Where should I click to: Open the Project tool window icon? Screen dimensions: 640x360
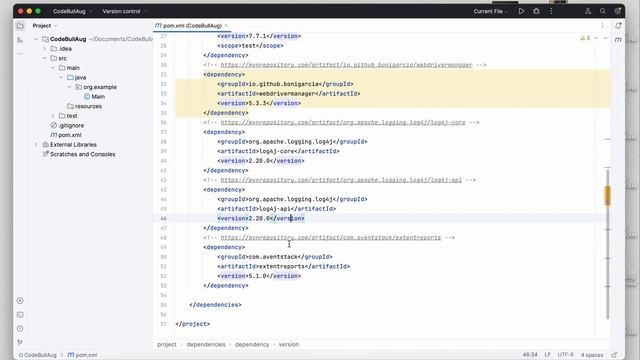pyautogui.click(x=20, y=26)
